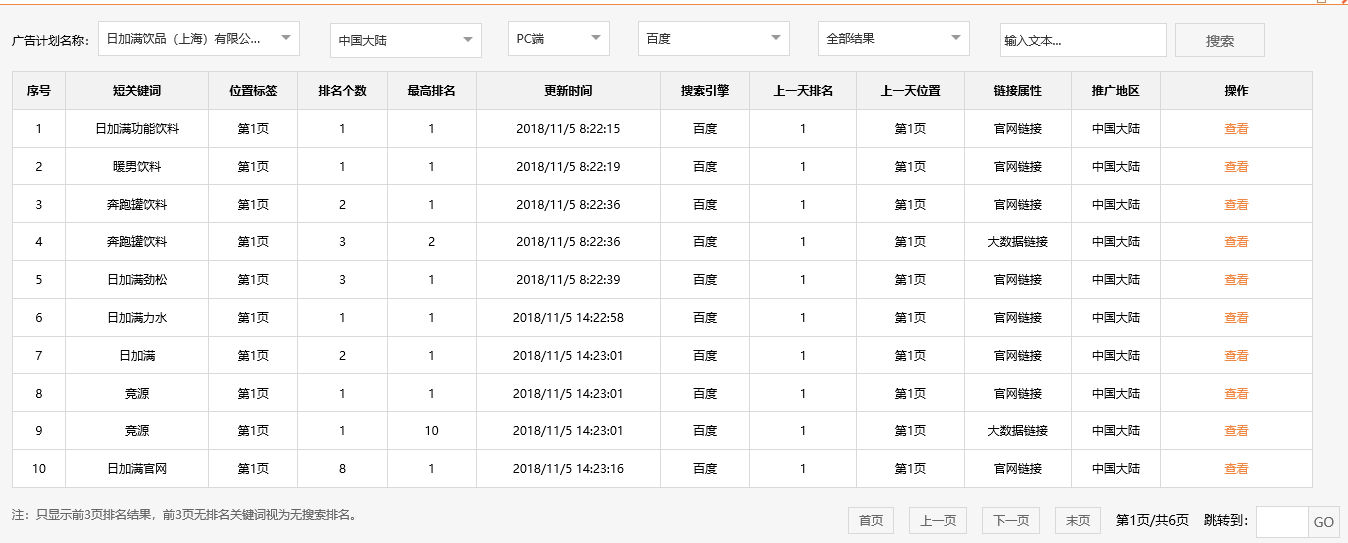
Task: Select keyword cell 暖男饮料
Action: click(x=137, y=167)
